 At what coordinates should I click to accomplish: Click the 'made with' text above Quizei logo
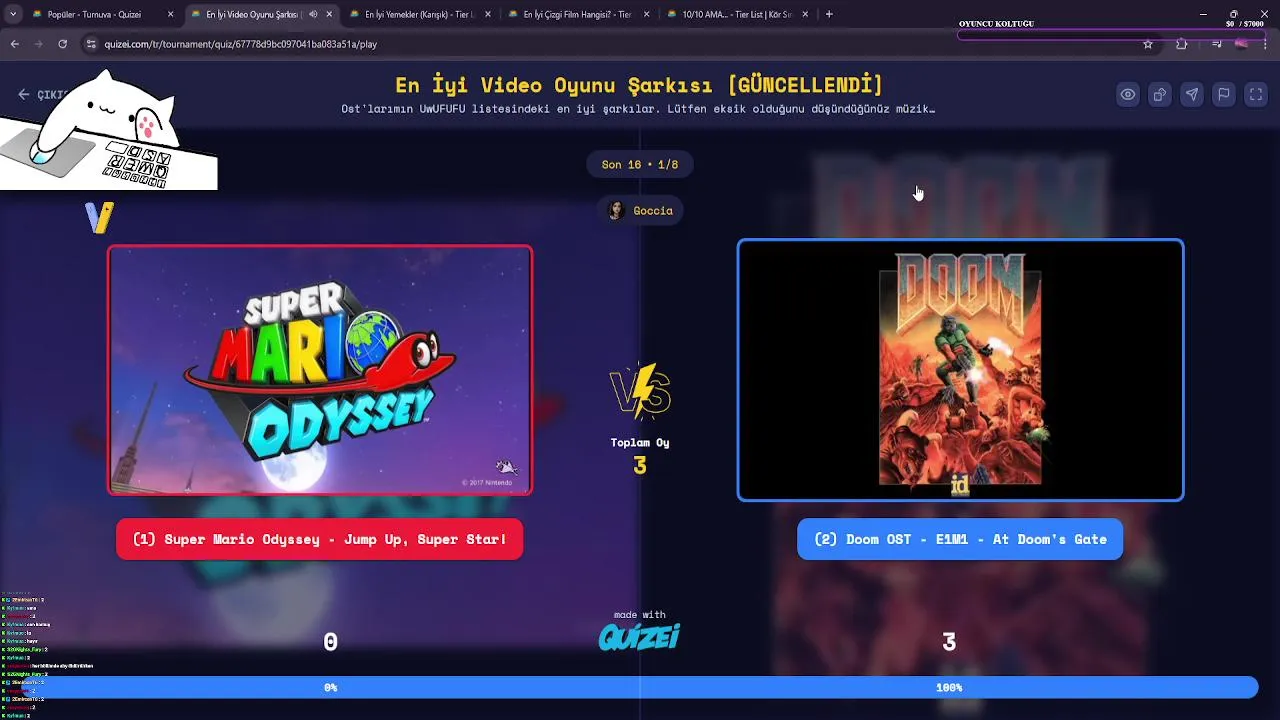pyautogui.click(x=639, y=615)
